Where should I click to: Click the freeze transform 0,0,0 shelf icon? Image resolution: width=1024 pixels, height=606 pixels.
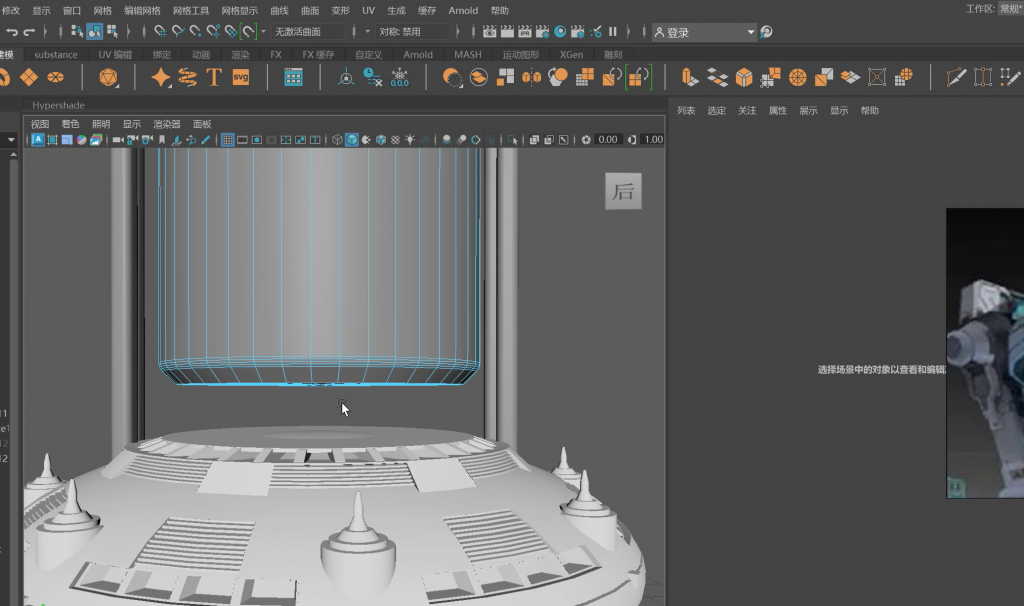coord(399,77)
